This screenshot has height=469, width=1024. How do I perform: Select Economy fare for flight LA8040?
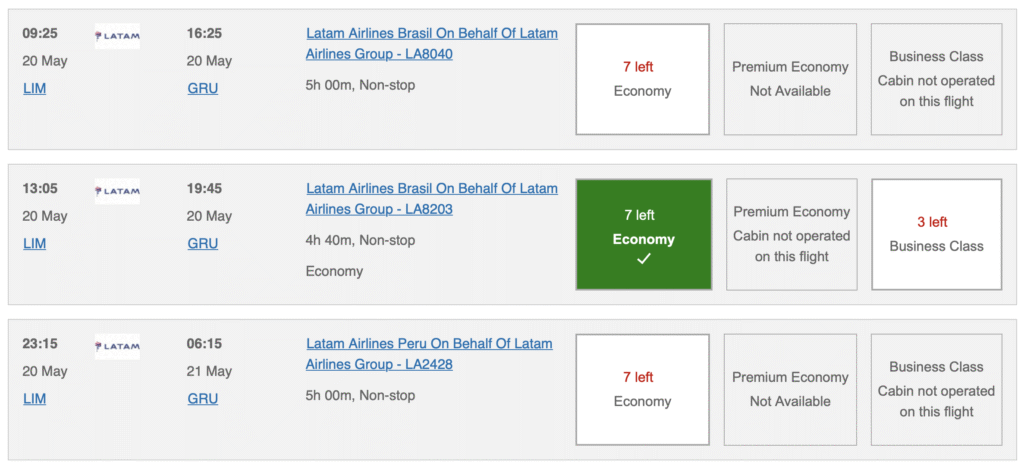click(642, 79)
